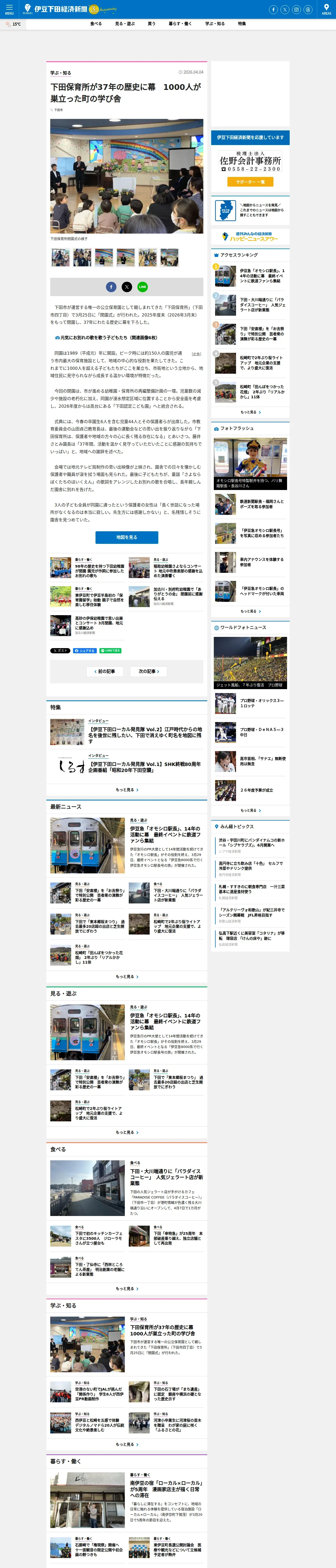Expand もっと見る under フォトフラッシュ
336x1568 pixels.
pyautogui.click(x=250, y=611)
